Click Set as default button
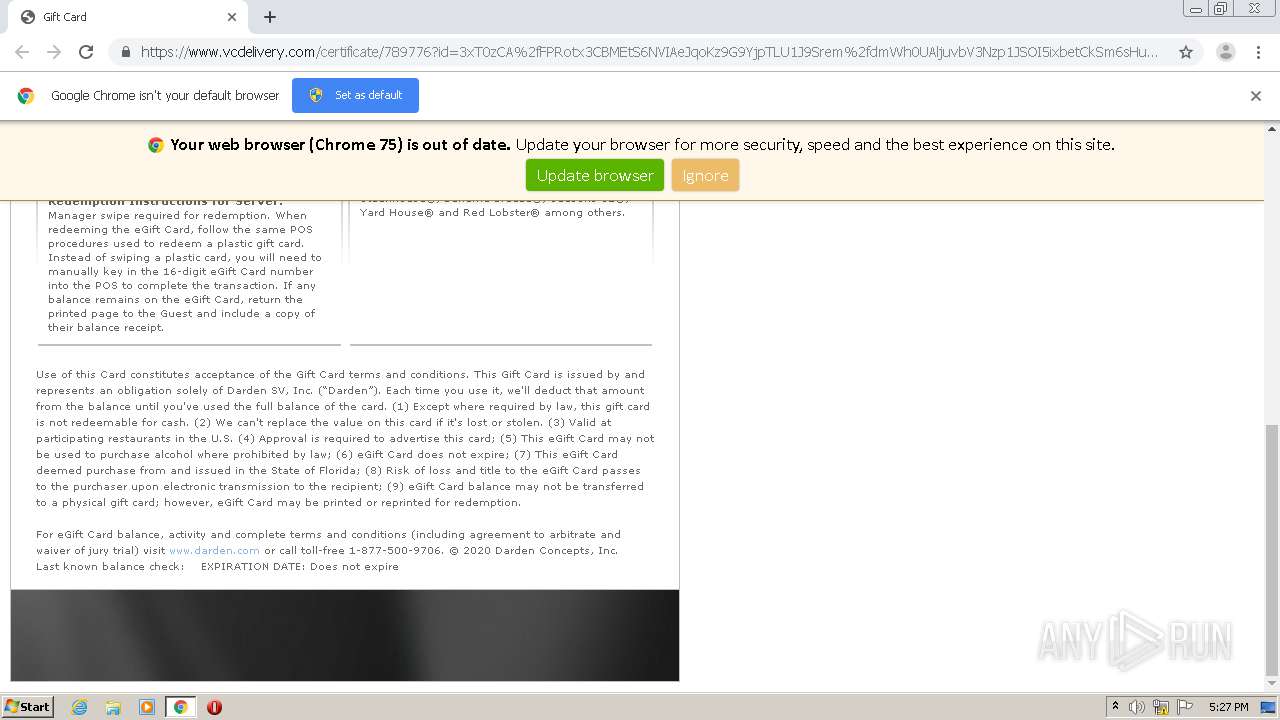This screenshot has height=720, width=1280. click(355, 95)
